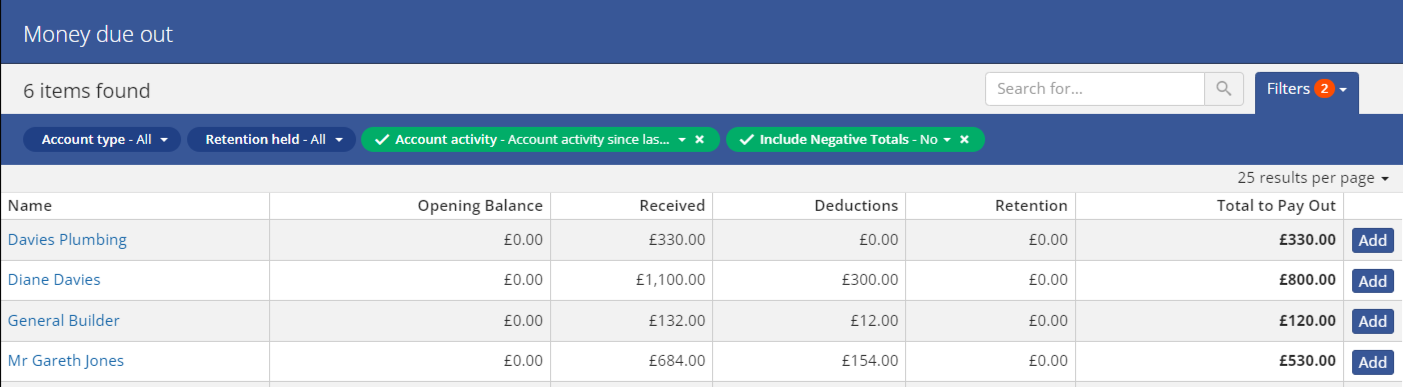The width and height of the screenshot is (1403, 387).
Task: Add Davies Plumbing to the payout
Action: click(x=1373, y=240)
